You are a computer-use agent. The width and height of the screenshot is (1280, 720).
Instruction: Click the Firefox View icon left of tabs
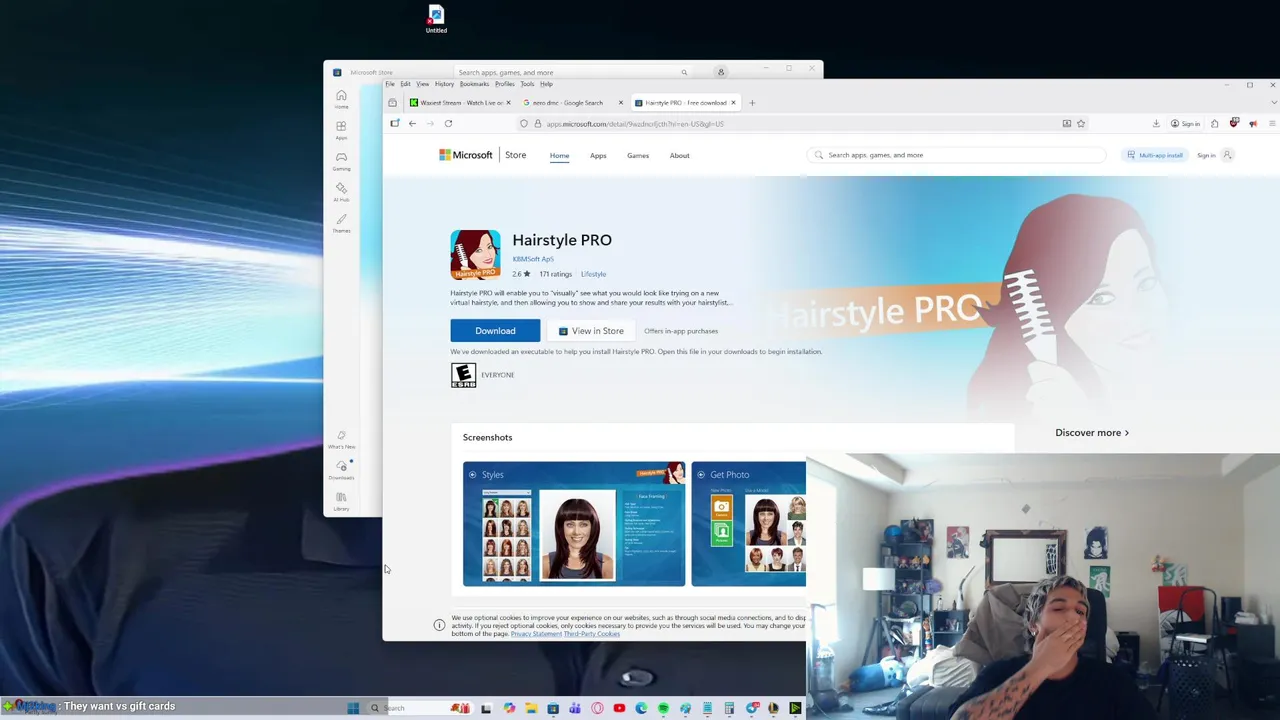click(392, 103)
